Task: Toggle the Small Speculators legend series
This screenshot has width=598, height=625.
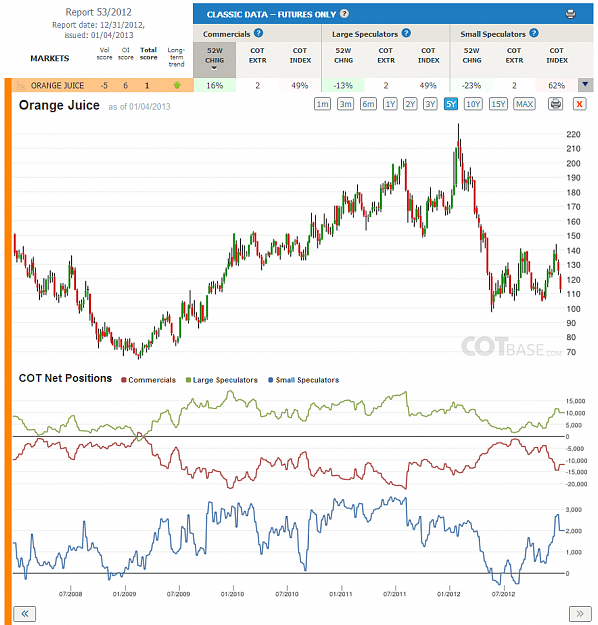Action: pyautogui.click(x=304, y=380)
